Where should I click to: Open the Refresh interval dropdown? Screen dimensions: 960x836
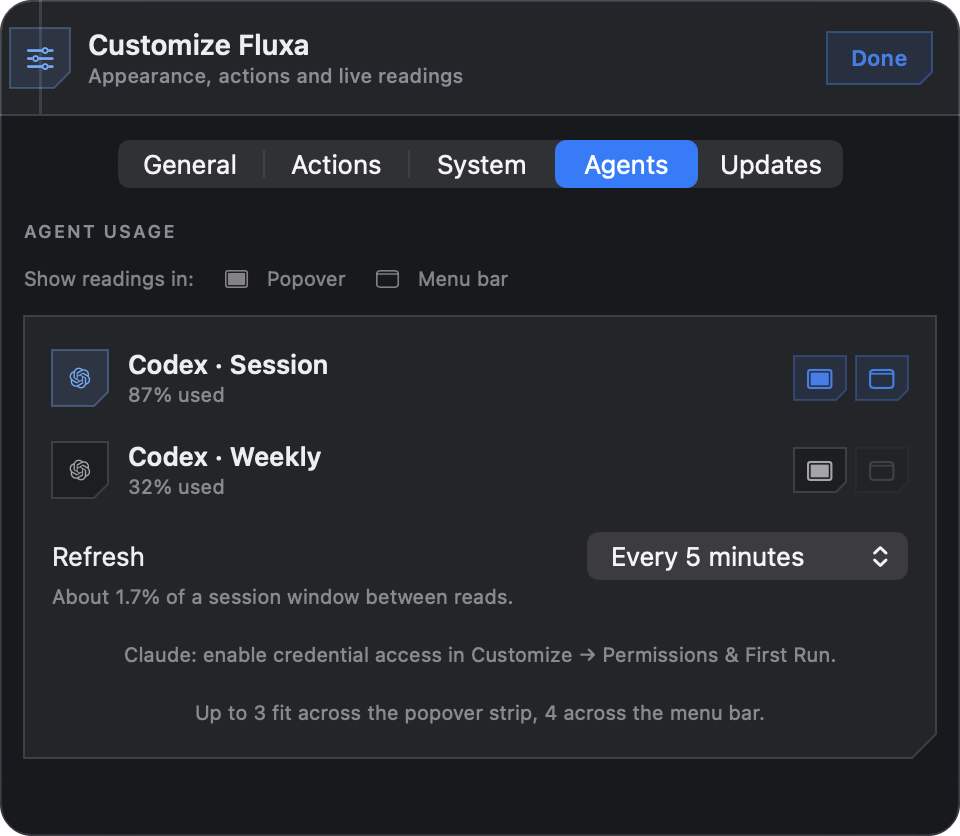point(747,556)
